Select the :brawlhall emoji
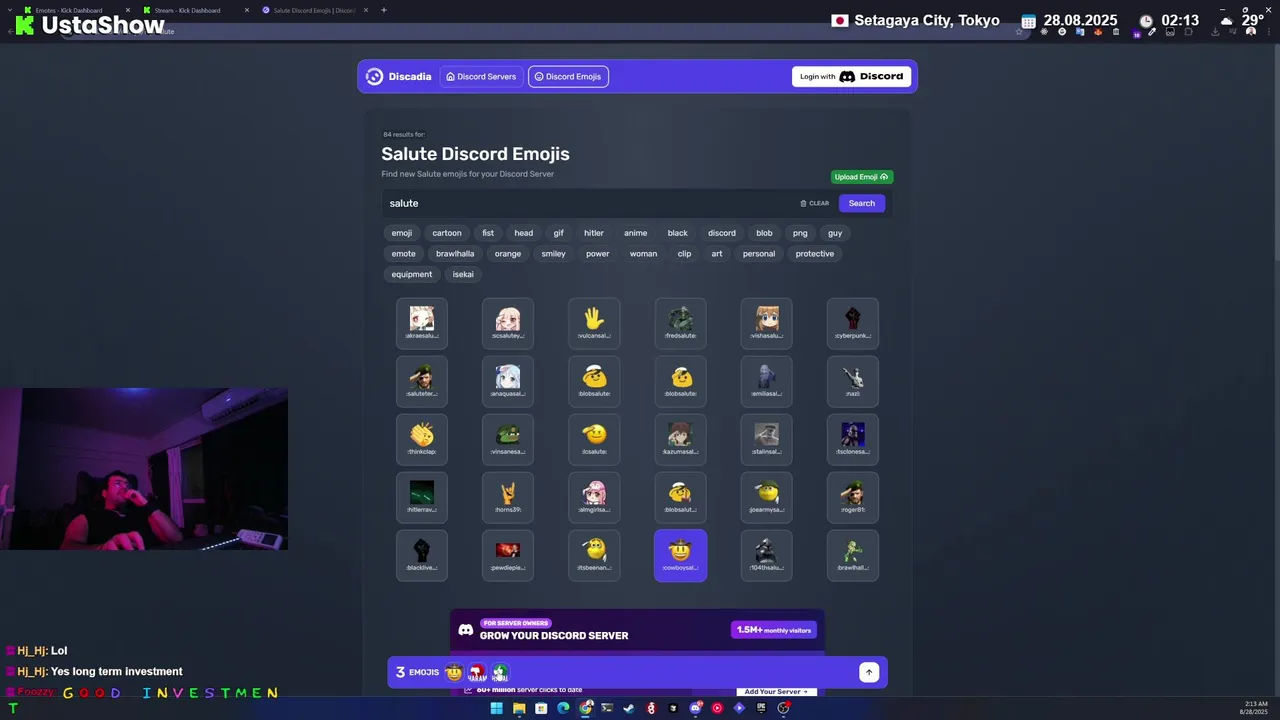This screenshot has width=1280, height=720. pyautogui.click(x=853, y=555)
